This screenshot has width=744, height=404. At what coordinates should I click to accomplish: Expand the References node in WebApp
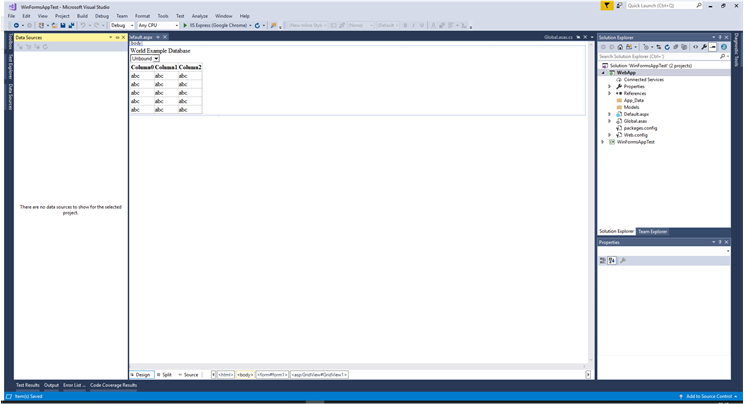pos(609,93)
